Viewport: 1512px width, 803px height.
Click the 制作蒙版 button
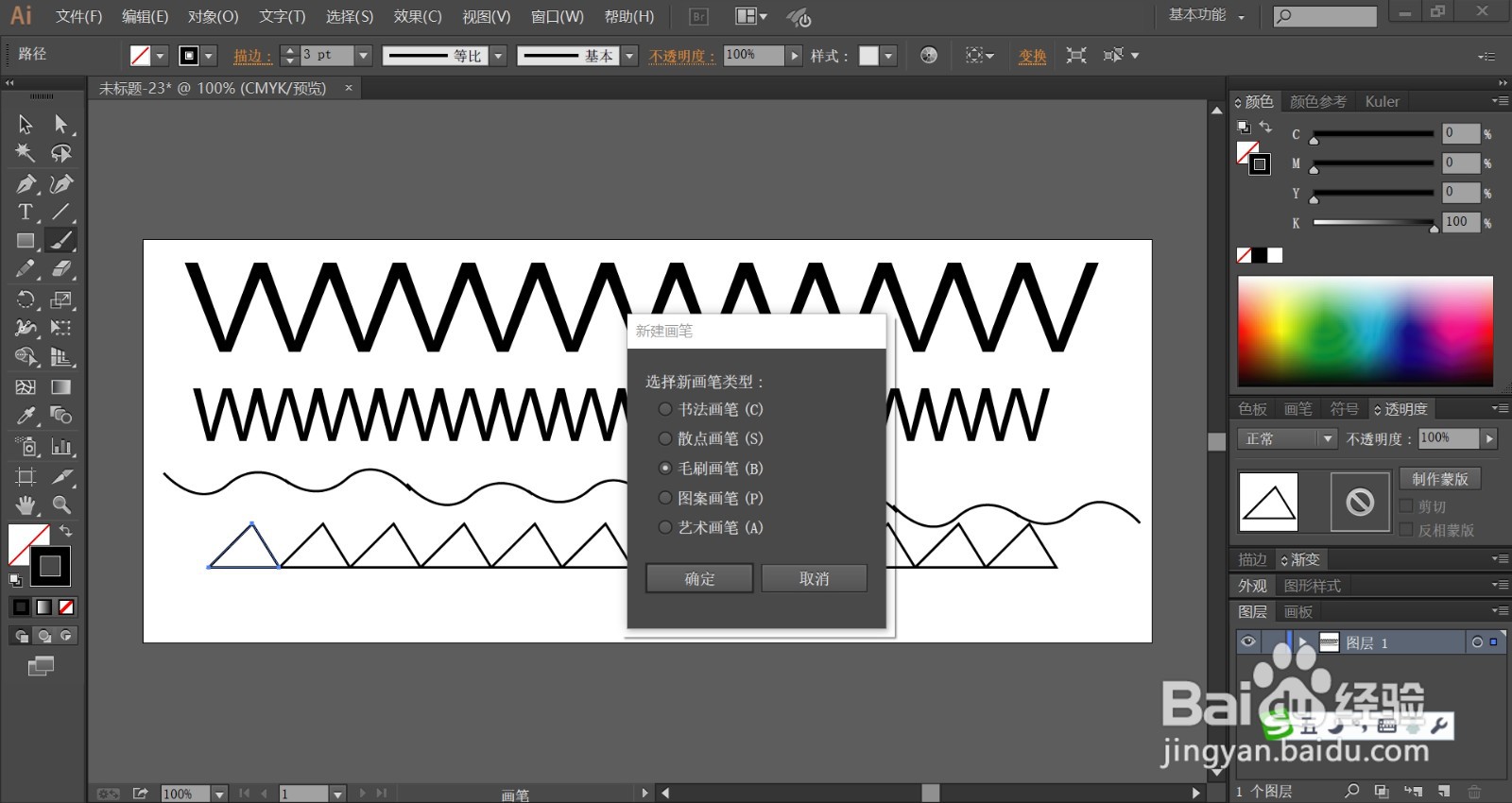pos(1440,479)
